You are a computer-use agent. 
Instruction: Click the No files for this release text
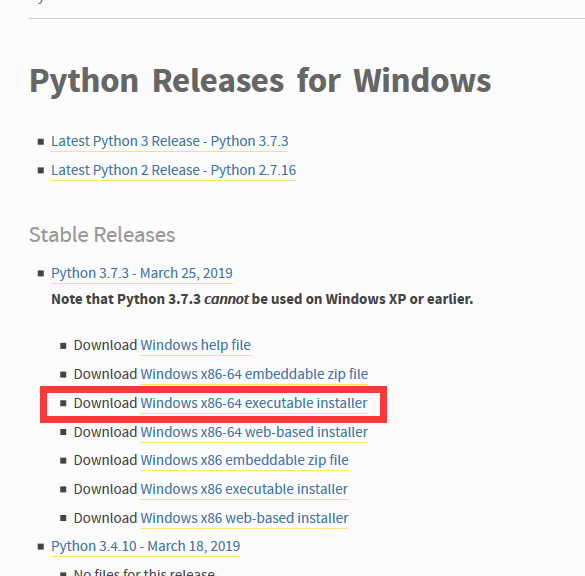coord(144,572)
